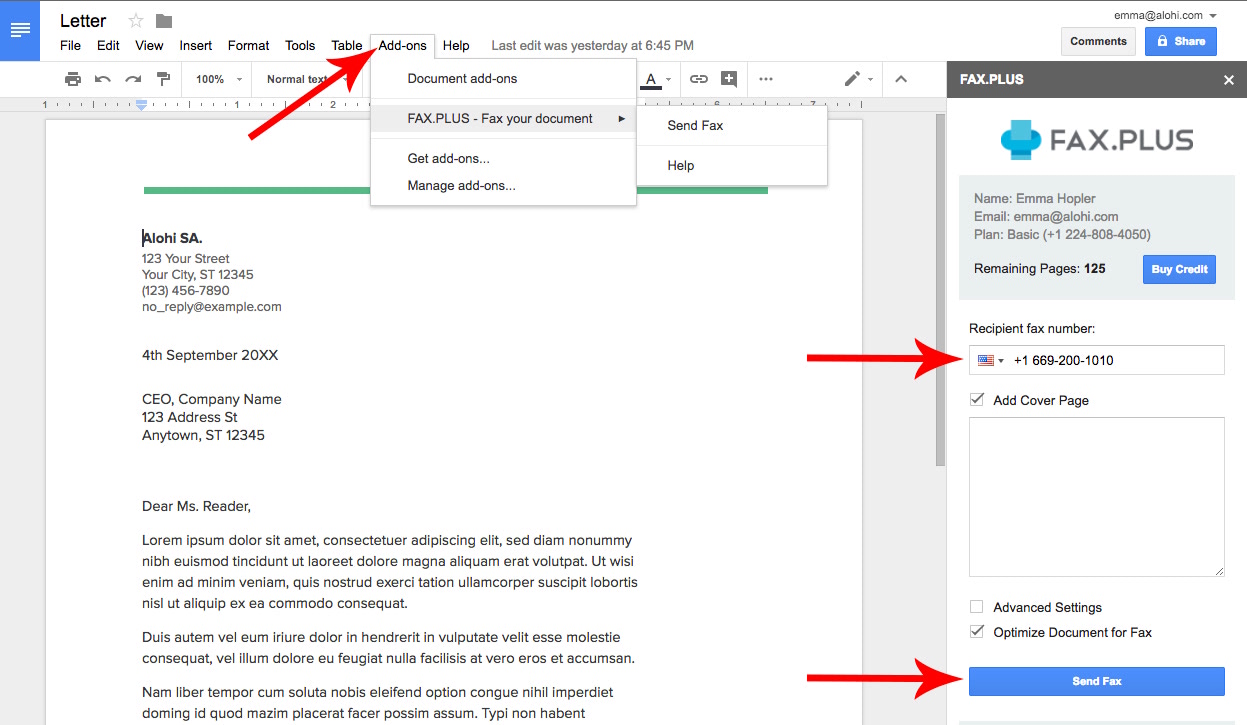The image size is (1247, 725).
Task: Select the paint format roller icon
Action: (163, 79)
